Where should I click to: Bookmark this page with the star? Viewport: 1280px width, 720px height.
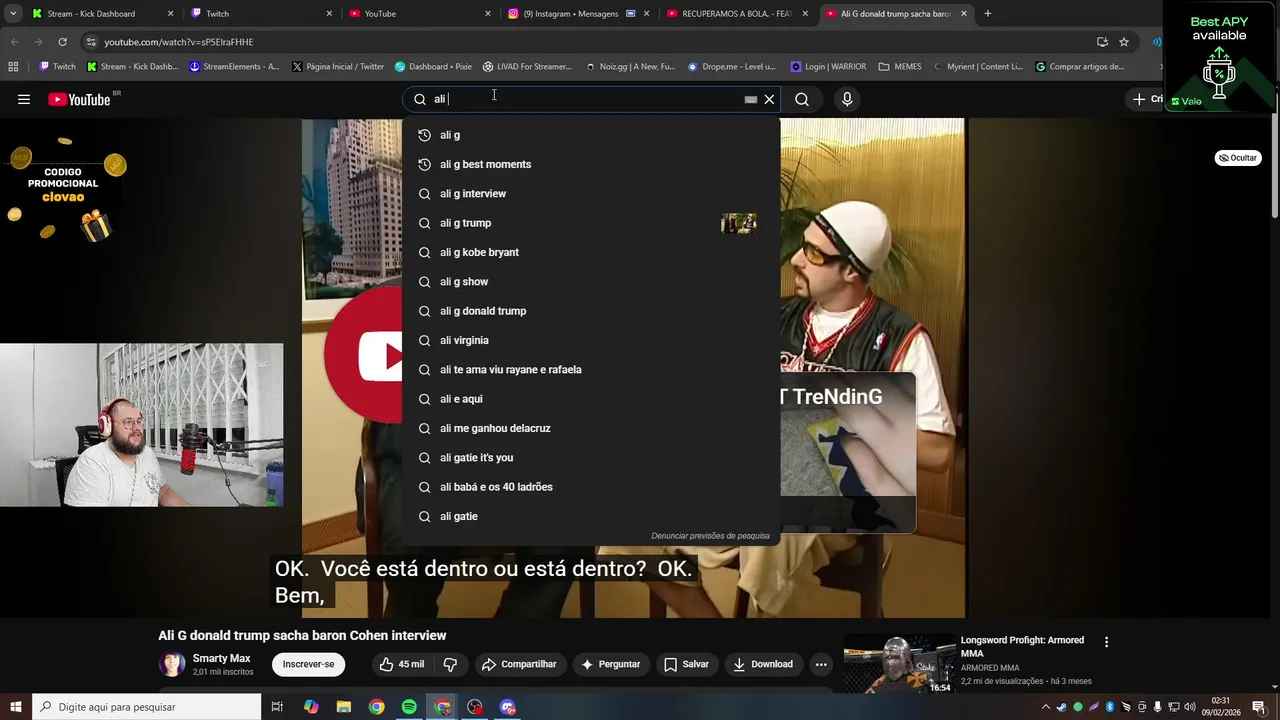point(1124,42)
